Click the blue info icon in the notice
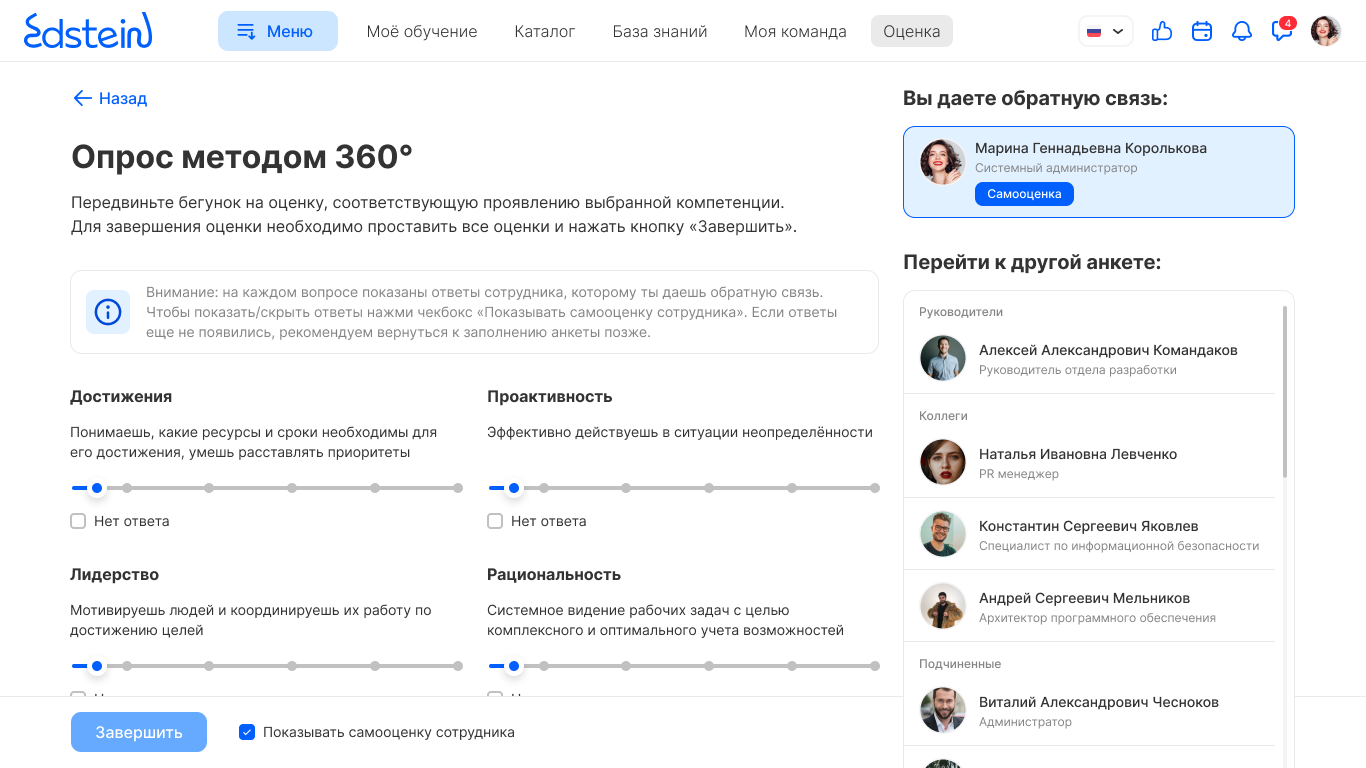Screen dimensions: 1366x768 click(x=108, y=312)
